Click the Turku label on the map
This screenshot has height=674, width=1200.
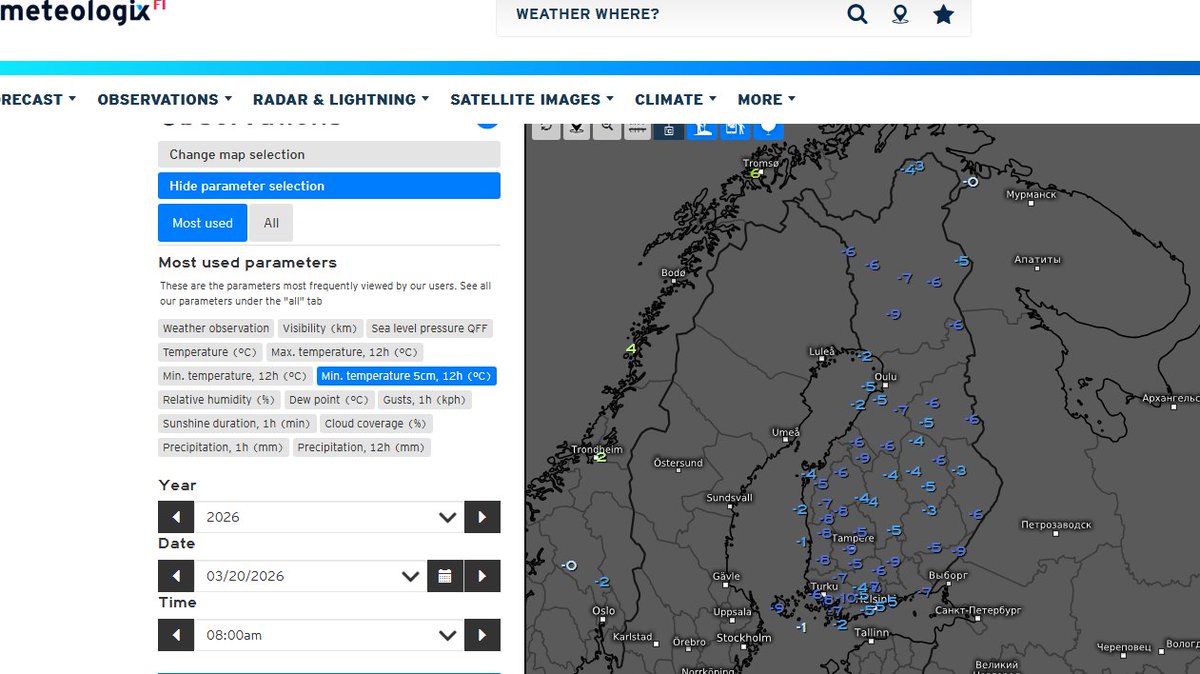coord(825,586)
